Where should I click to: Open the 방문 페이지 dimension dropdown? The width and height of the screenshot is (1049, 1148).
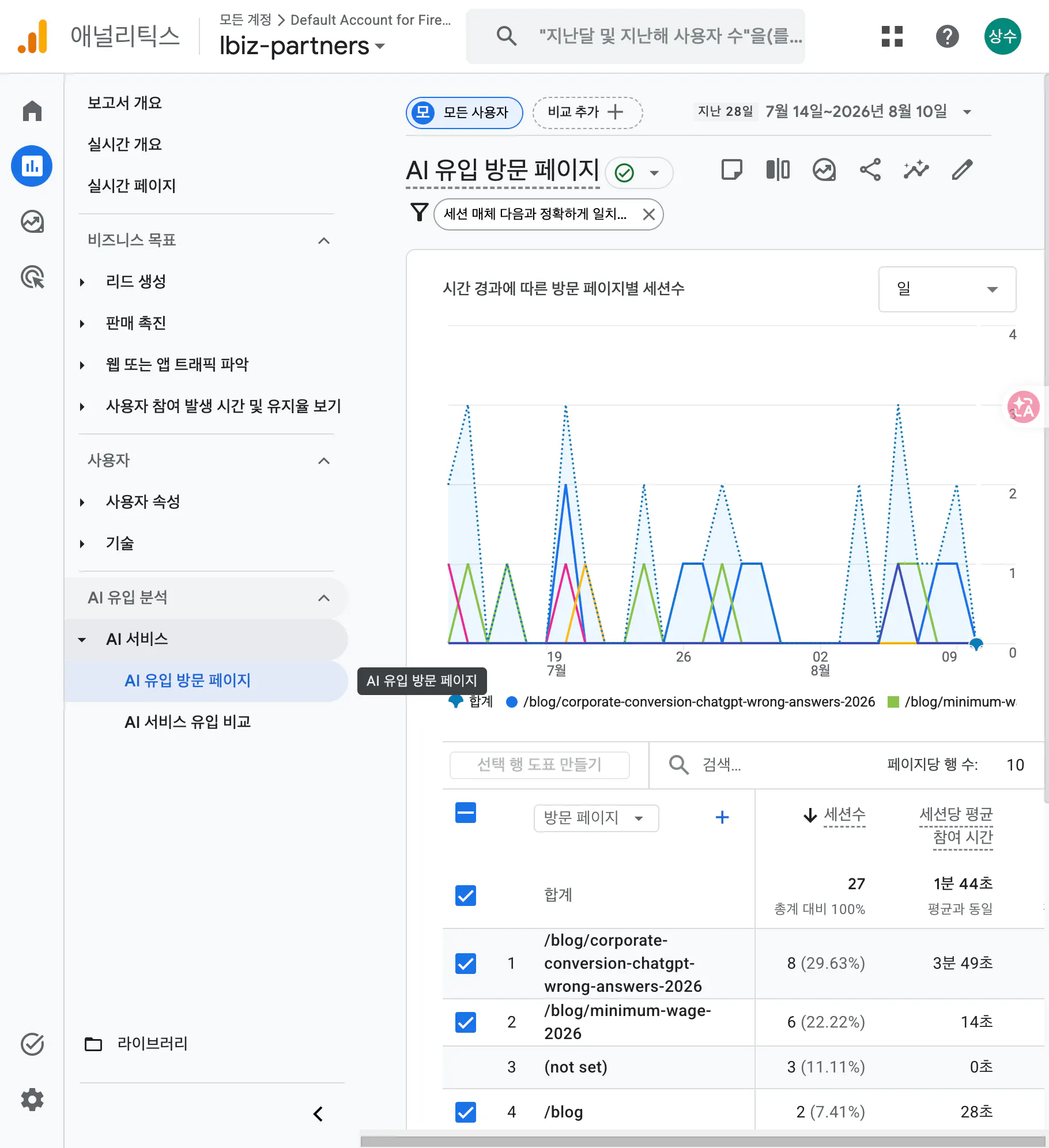click(596, 818)
